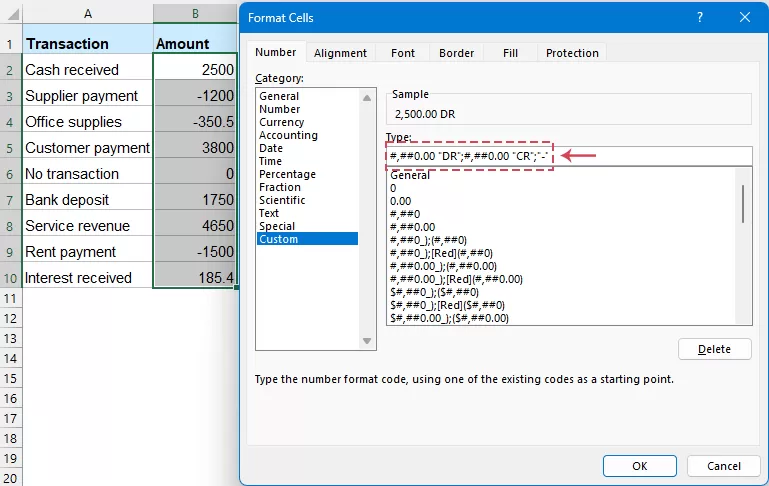769x486 pixels.
Task: Select the #,##0_);[Red](#,##0) format code
Action: pos(561,253)
